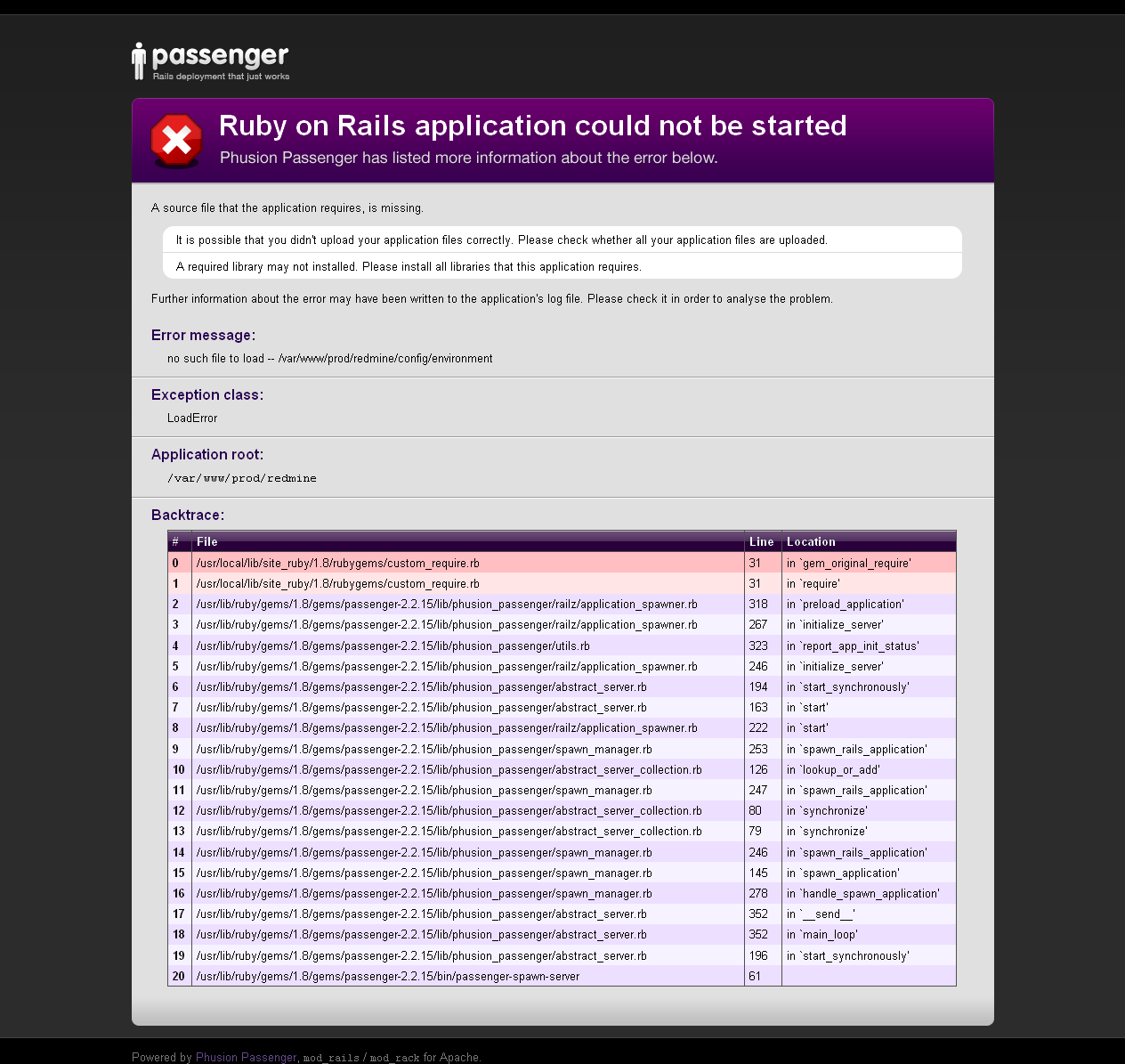The width and height of the screenshot is (1125, 1064).
Task: Click location `__send__' cell
Action: tap(821, 914)
